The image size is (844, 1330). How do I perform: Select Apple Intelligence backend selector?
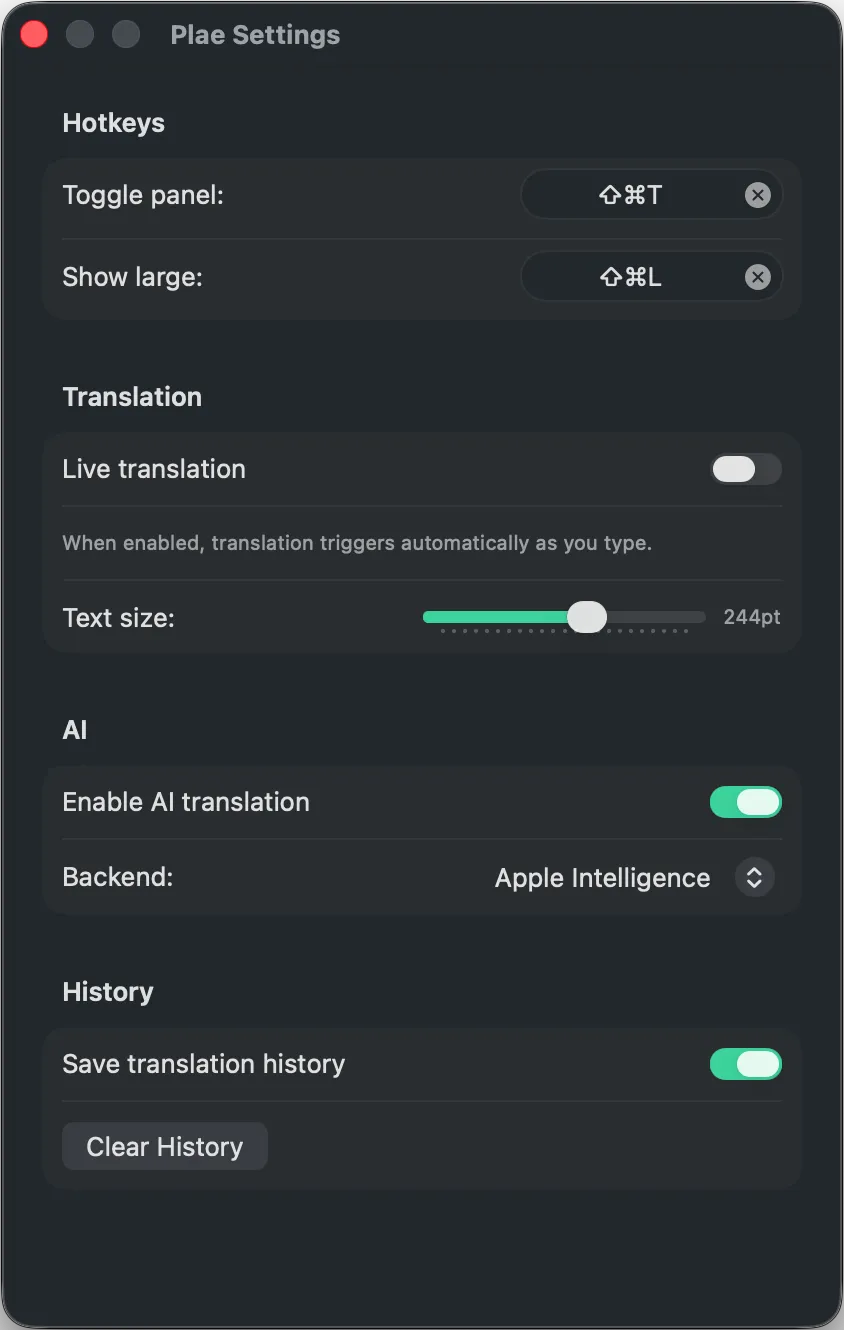[601, 877]
